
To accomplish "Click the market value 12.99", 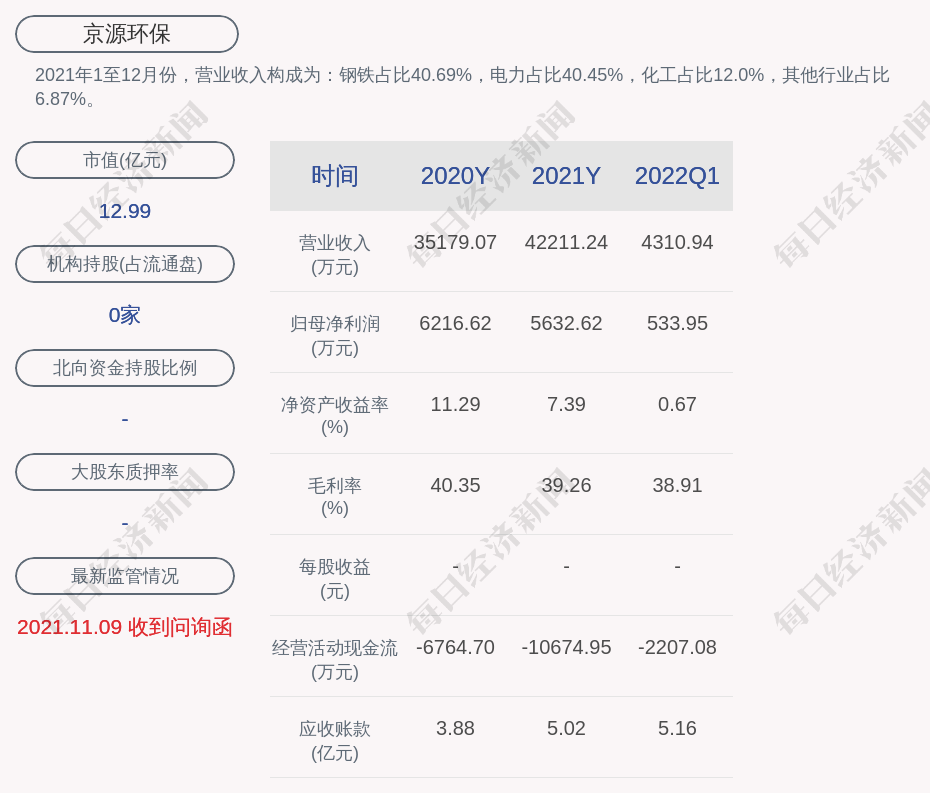I will pos(125,211).
